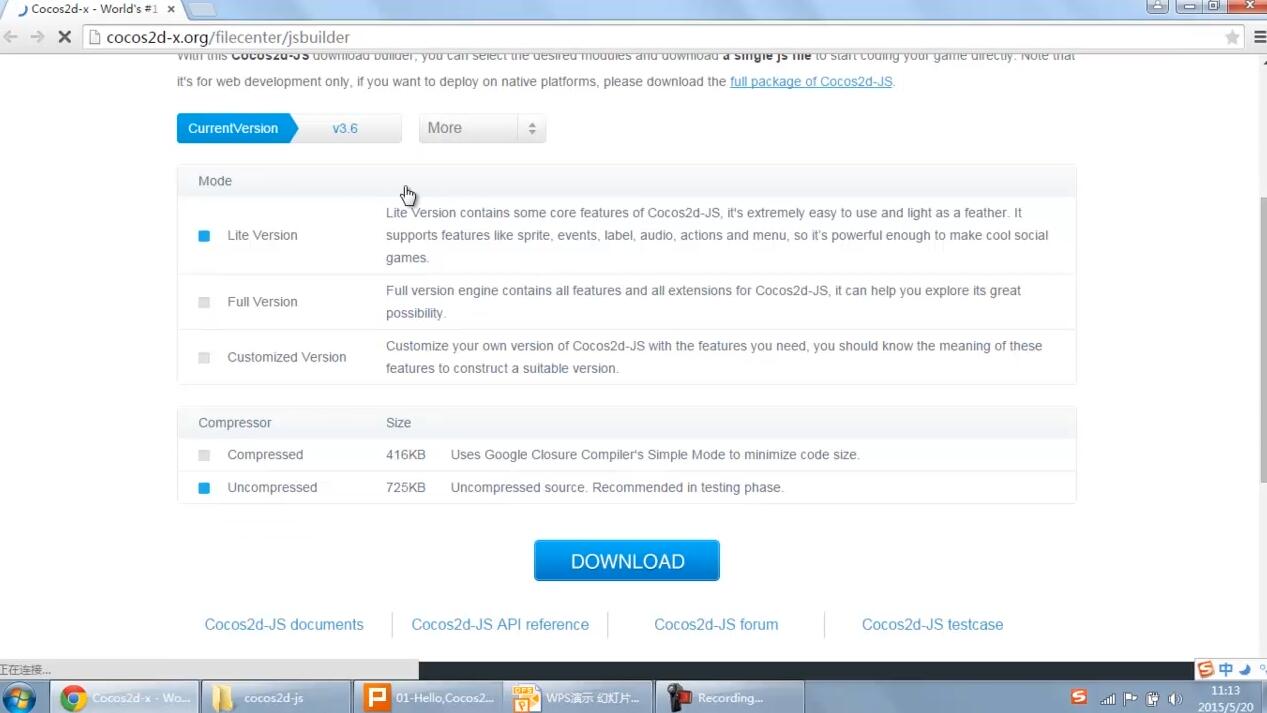1267x713 pixels.
Task: Select the v3.6 version tab
Action: (346, 128)
